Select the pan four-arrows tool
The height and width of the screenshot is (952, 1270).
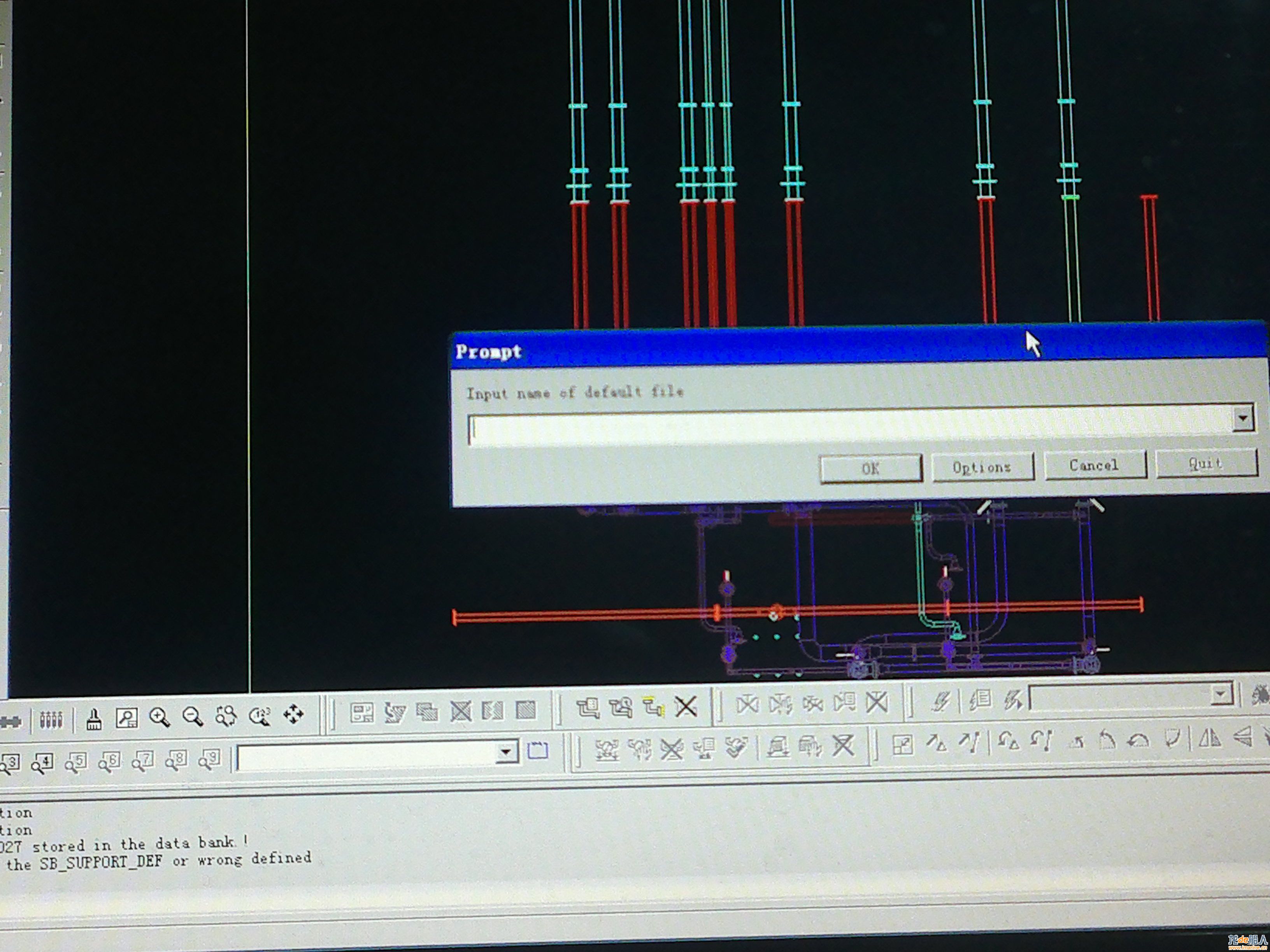point(293,714)
